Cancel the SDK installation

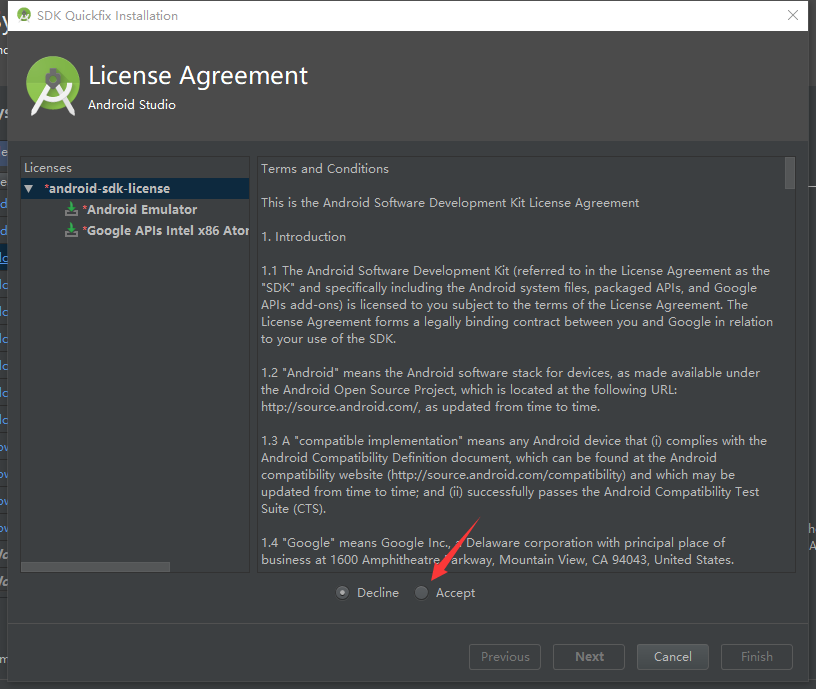[672, 657]
